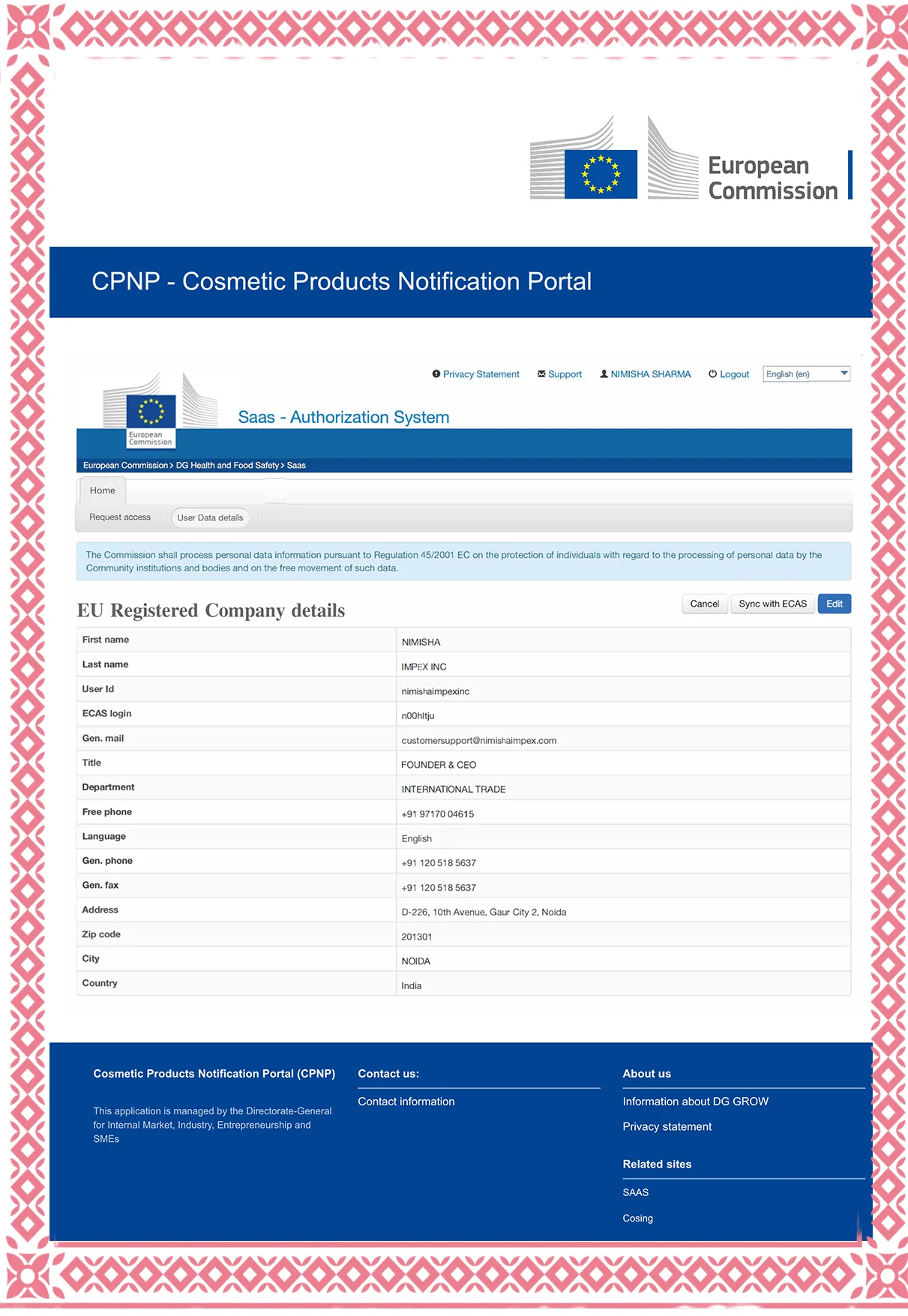This screenshot has width=908, height=1316.
Task: Click the NIMISHA SHARMA user link
Action: pyautogui.click(x=651, y=374)
